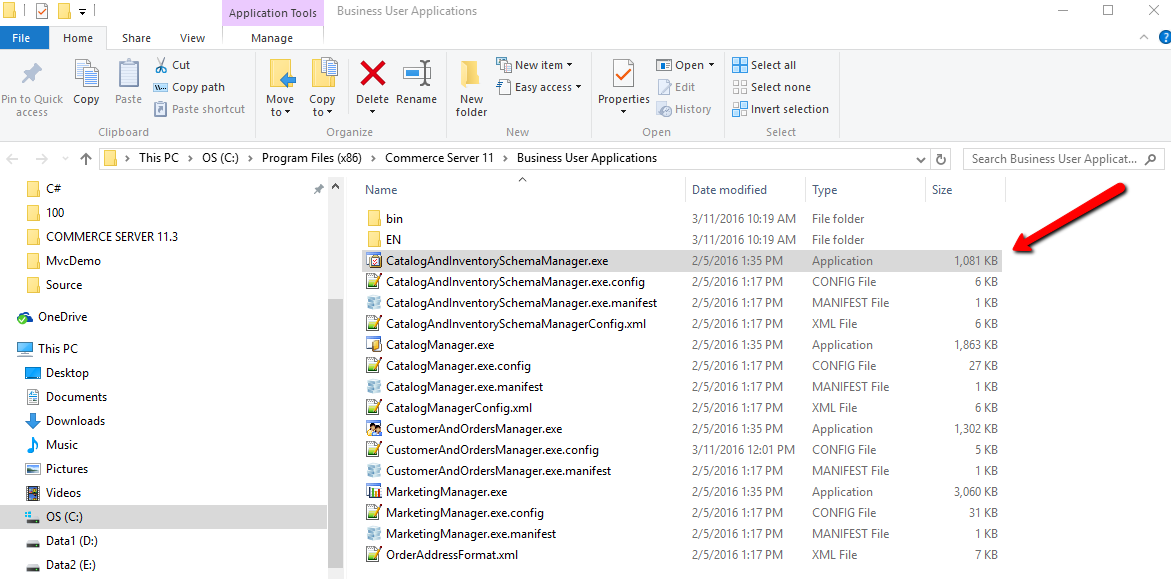This screenshot has height=579, width=1171.
Task: Click Invert selection in ribbon
Action: point(780,109)
